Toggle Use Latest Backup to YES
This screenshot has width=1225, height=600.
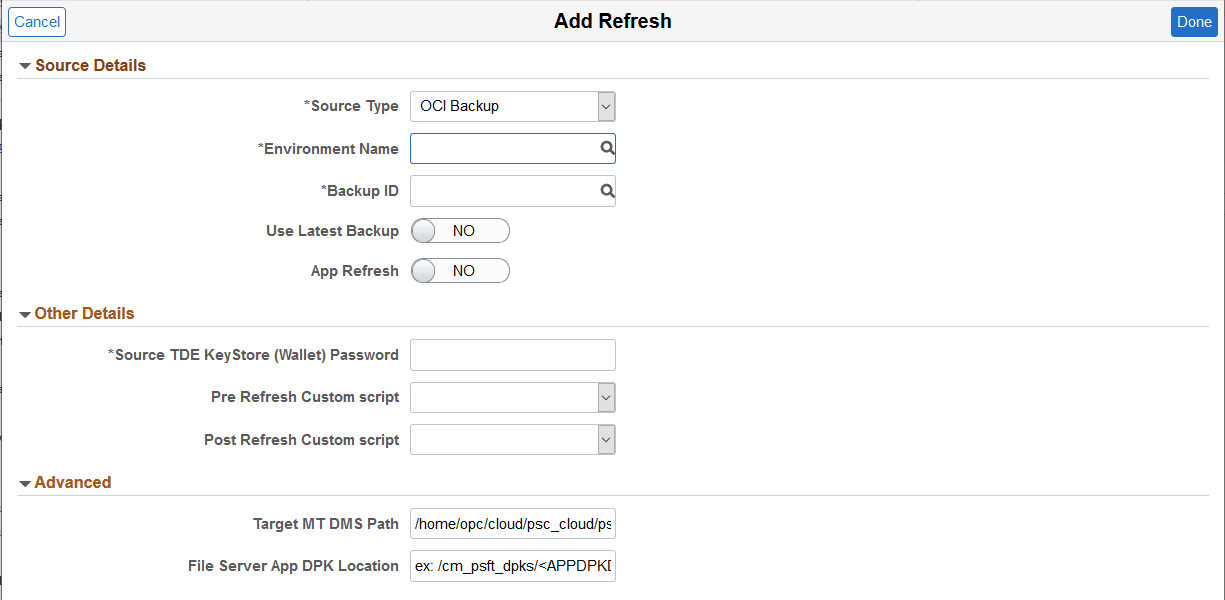tap(460, 230)
